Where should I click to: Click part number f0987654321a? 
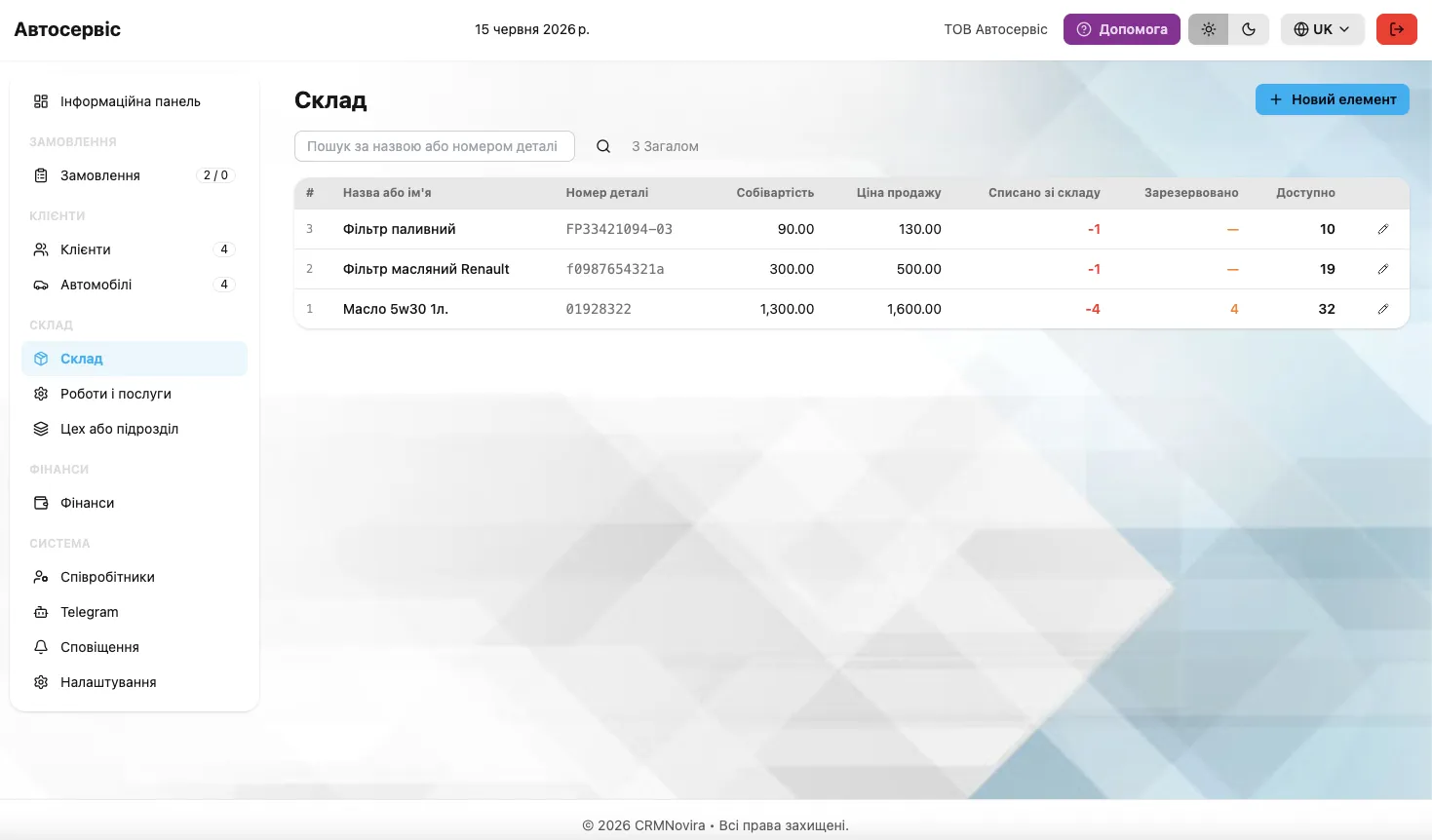615,269
